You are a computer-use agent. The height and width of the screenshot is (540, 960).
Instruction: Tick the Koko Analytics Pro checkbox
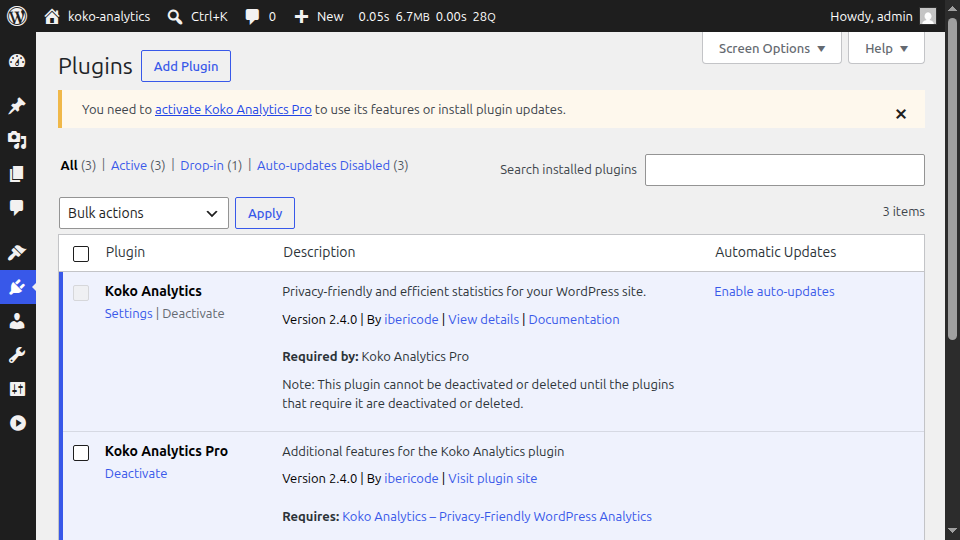(81, 453)
